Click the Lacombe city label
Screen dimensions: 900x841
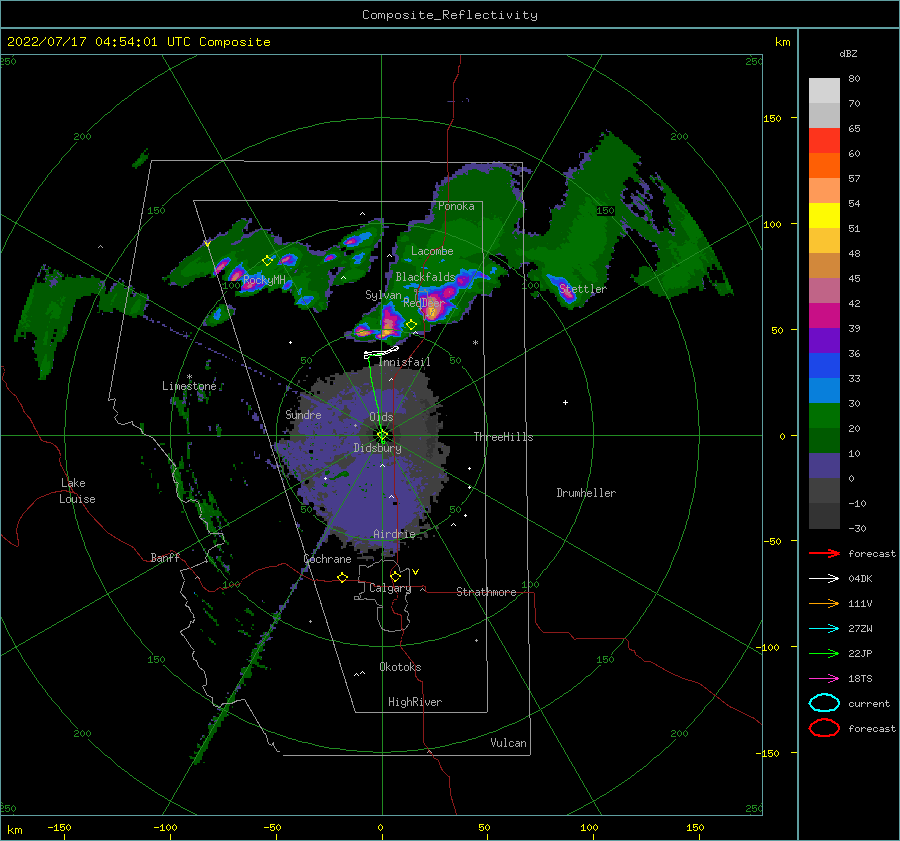point(432,251)
